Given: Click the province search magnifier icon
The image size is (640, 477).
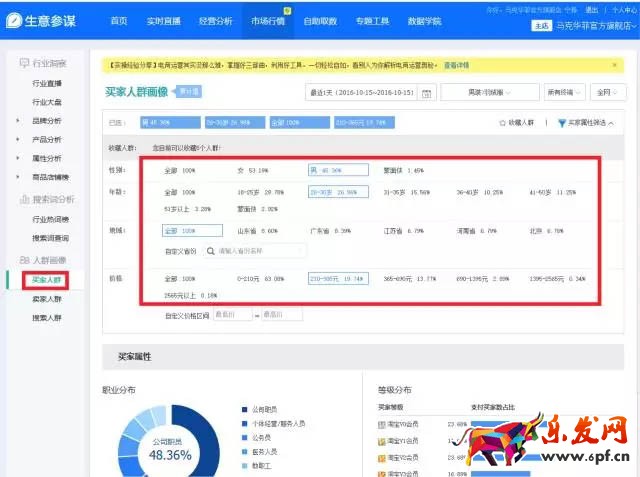Looking at the screenshot, I should click(211, 251).
